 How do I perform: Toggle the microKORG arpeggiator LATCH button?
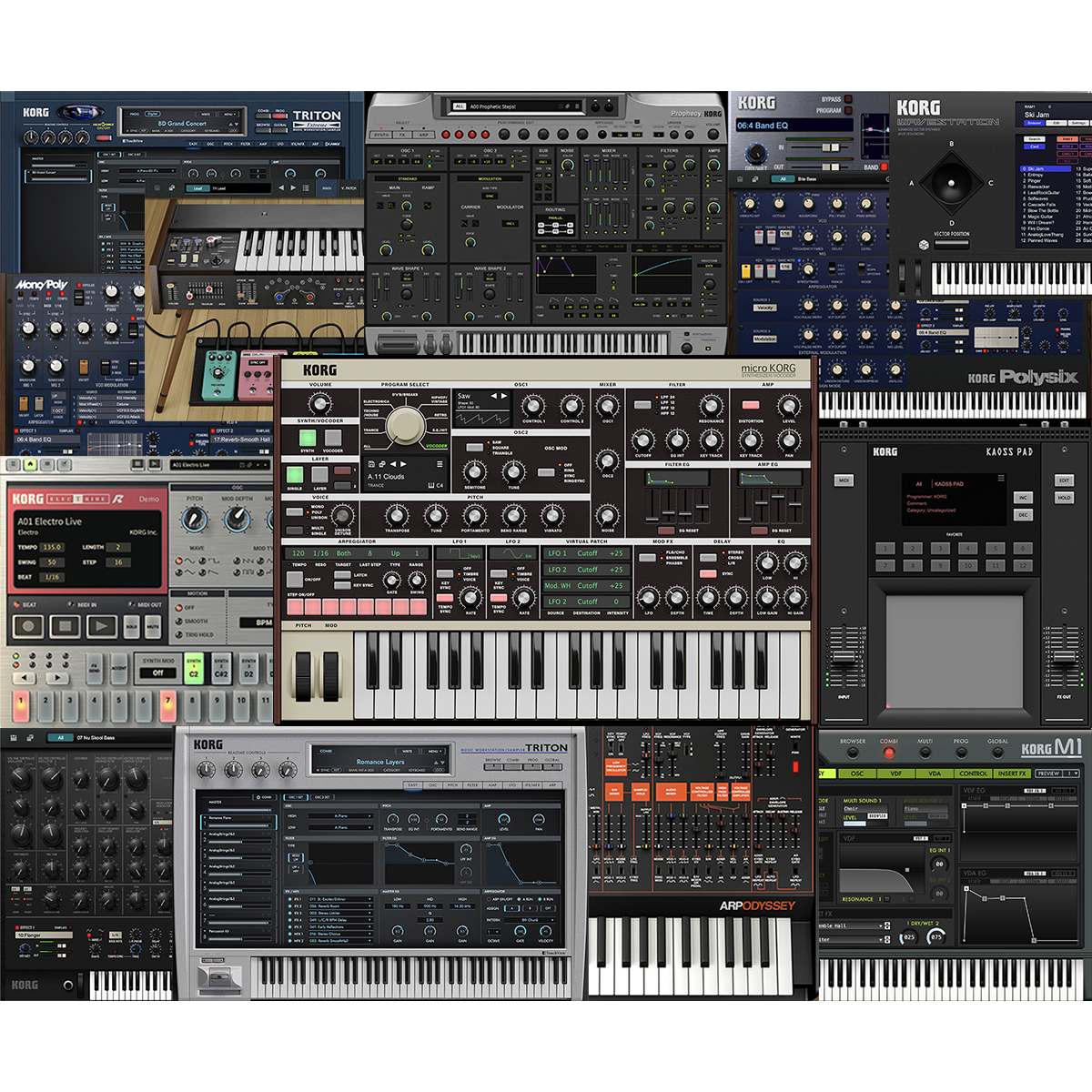[344, 574]
